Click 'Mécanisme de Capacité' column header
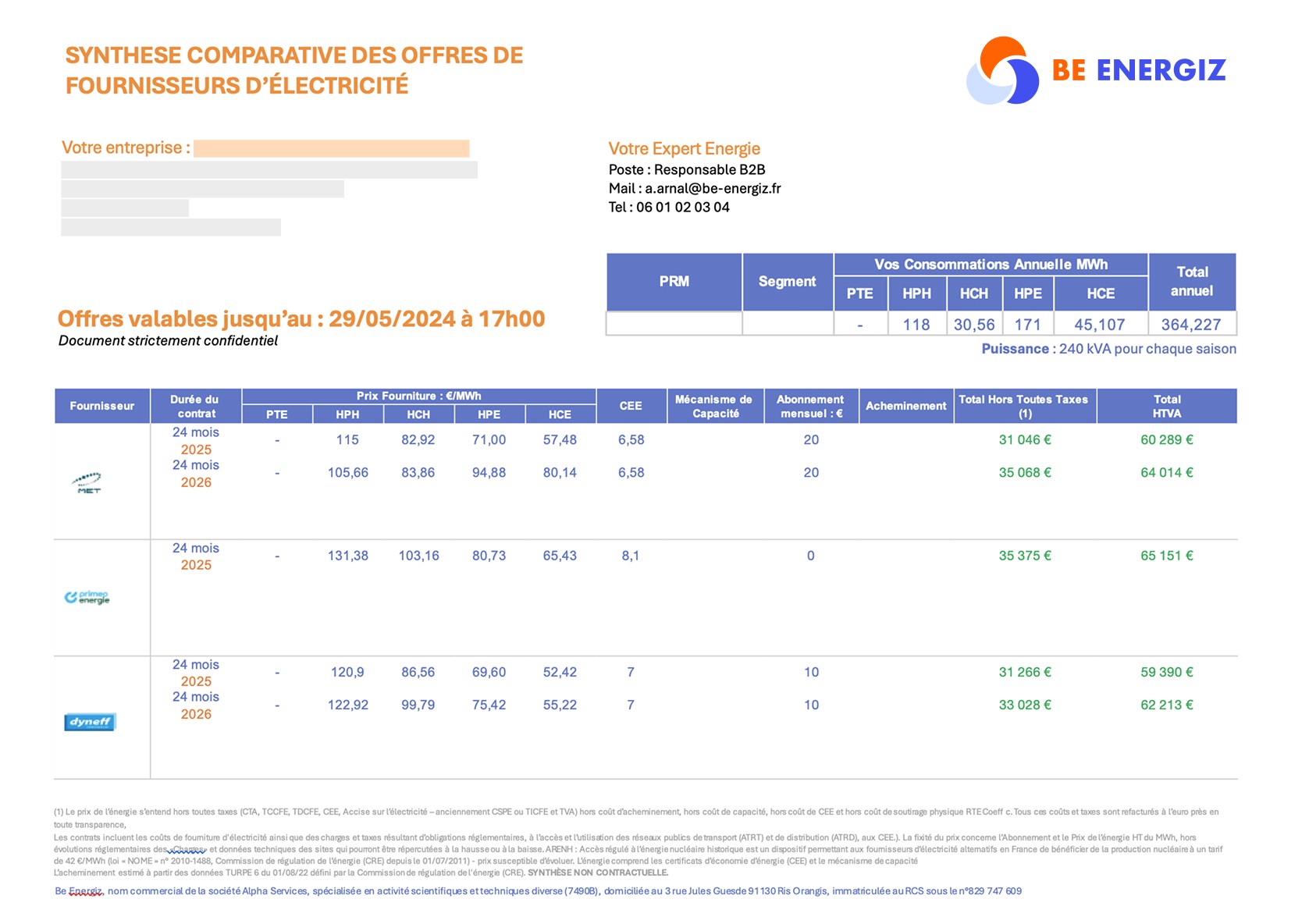 (715, 406)
